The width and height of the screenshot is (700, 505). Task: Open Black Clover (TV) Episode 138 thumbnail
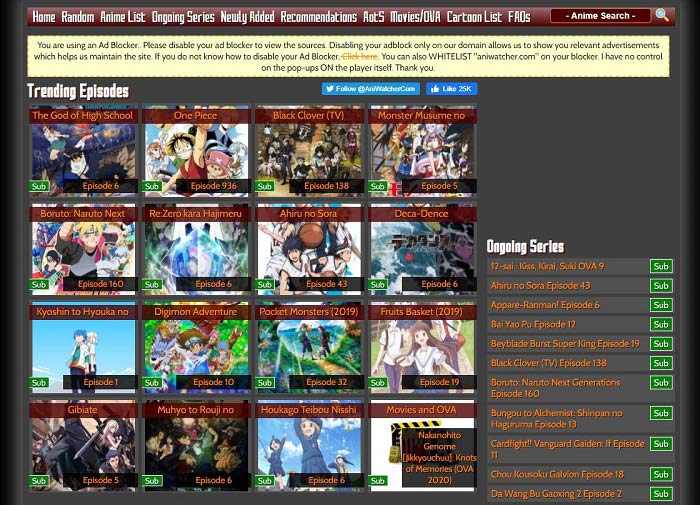click(309, 151)
